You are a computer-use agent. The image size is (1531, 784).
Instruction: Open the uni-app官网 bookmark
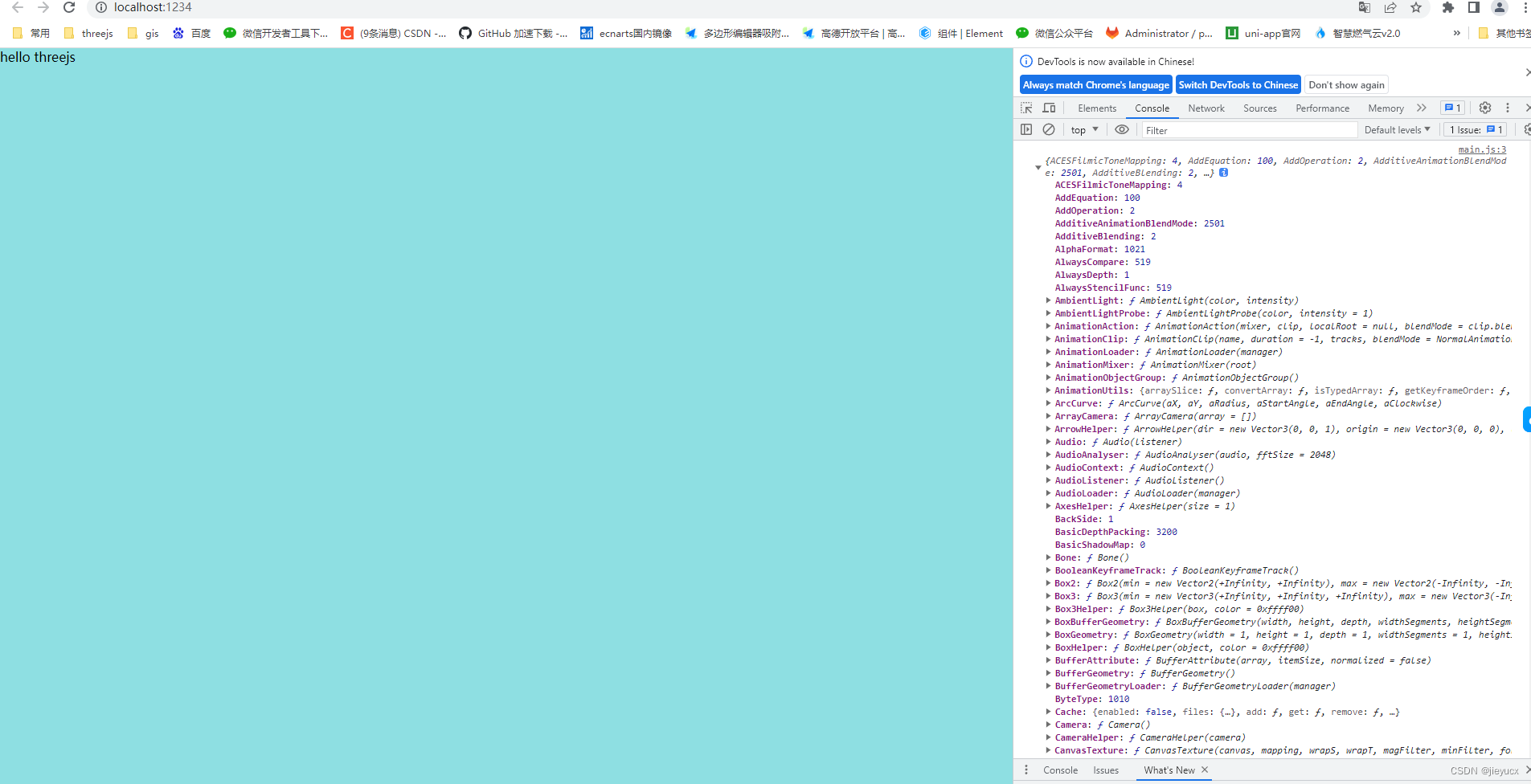tap(1263, 33)
